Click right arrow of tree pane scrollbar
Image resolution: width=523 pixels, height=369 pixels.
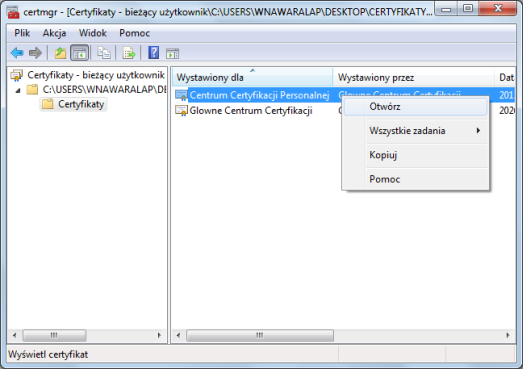[159, 335]
